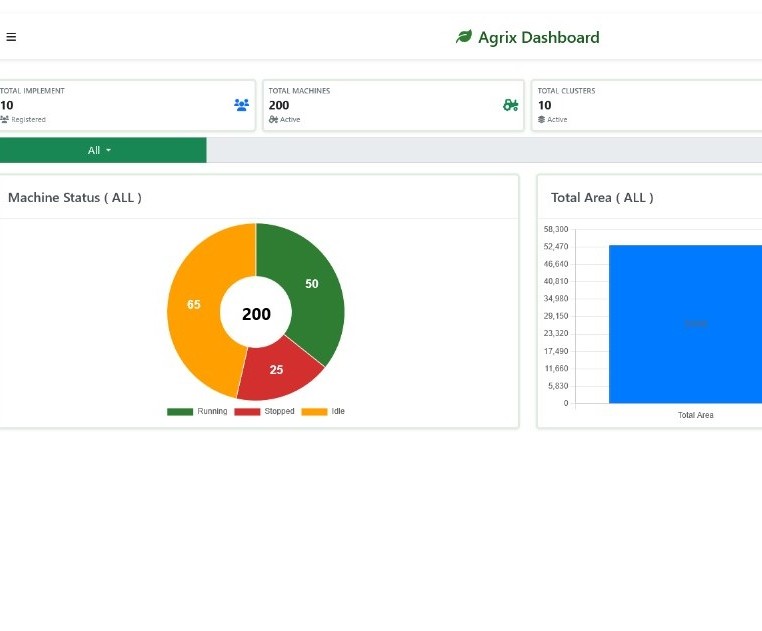The height and width of the screenshot is (631, 762).
Task: Click the green tractor icon in Total Machines card
Action: click(x=510, y=105)
